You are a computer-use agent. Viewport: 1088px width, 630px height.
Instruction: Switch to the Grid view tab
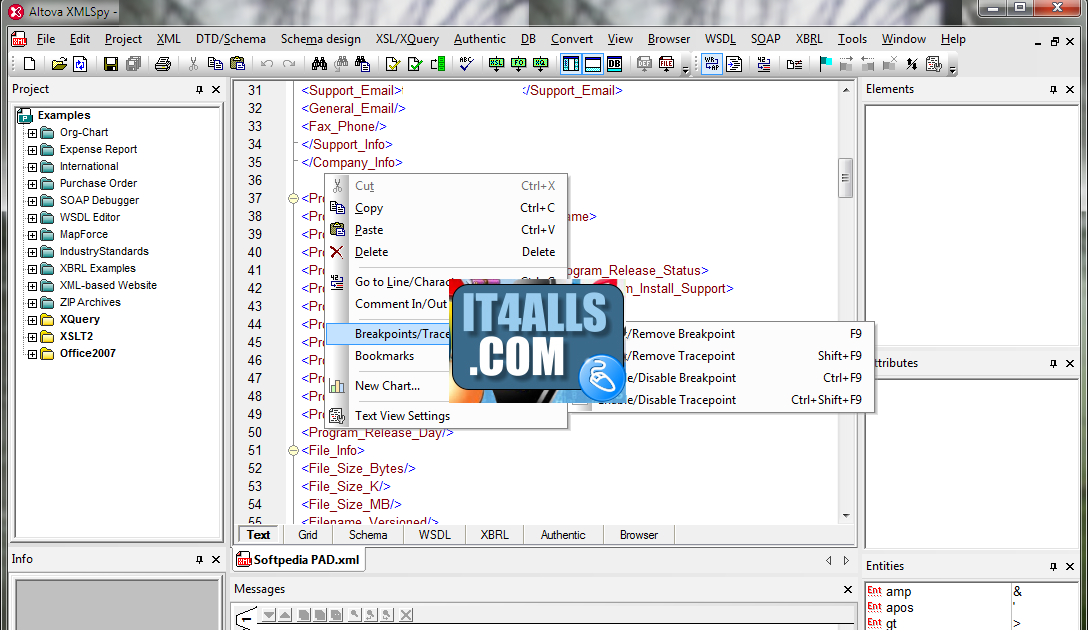(x=308, y=535)
